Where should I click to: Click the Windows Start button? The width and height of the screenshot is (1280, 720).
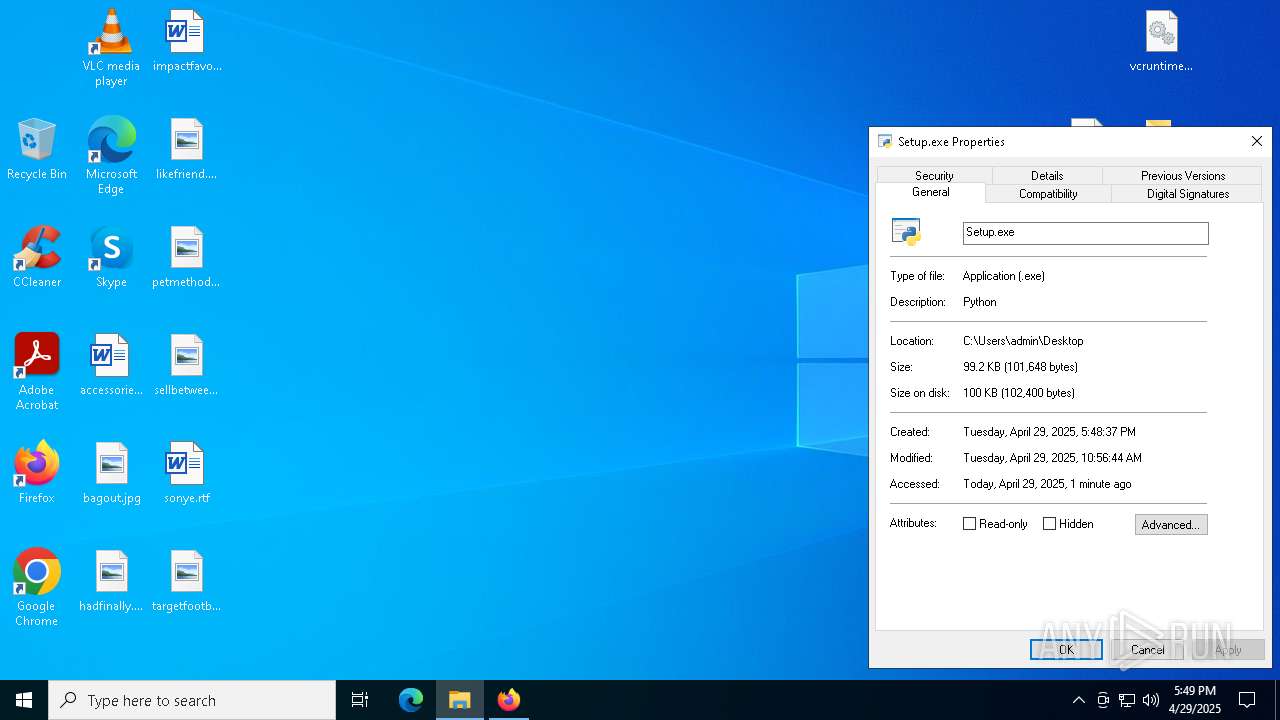[24, 700]
